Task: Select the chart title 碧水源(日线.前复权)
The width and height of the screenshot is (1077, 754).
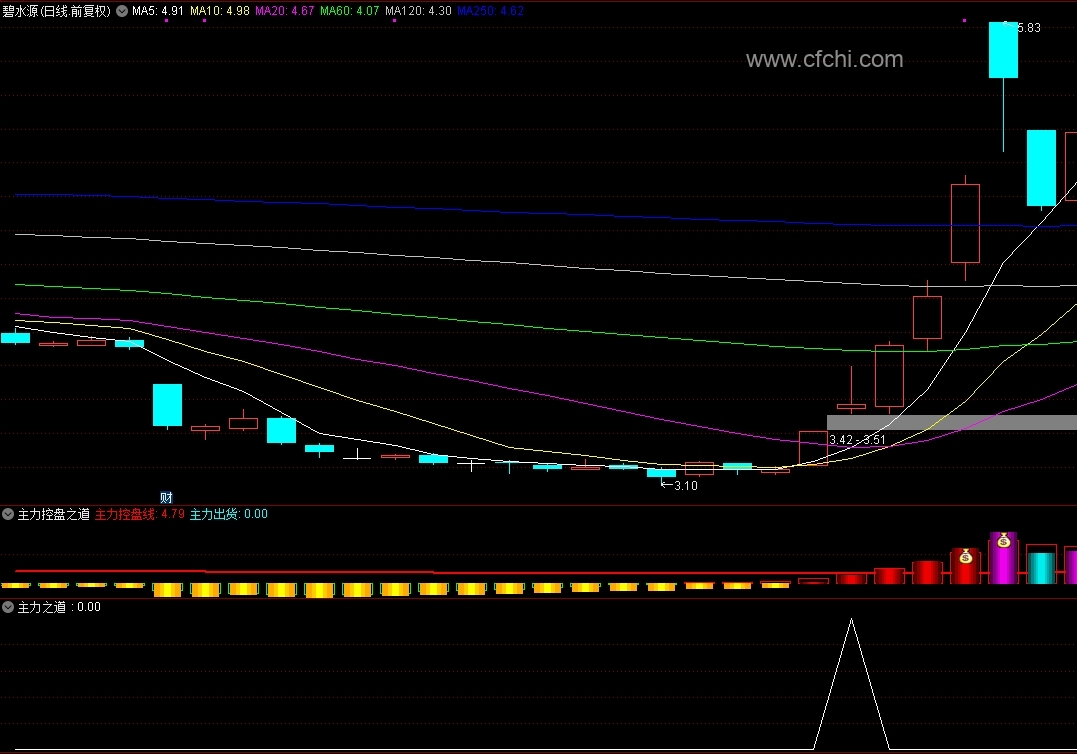Action: tap(56, 11)
